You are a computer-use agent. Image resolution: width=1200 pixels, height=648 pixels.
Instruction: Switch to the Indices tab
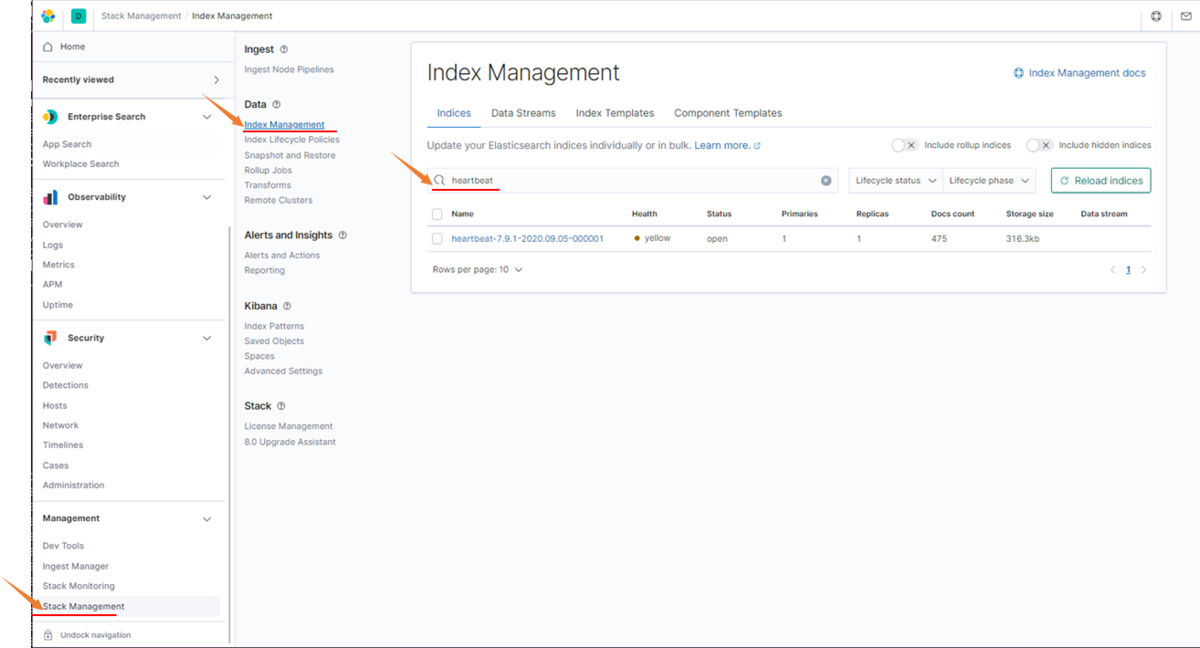click(x=454, y=113)
